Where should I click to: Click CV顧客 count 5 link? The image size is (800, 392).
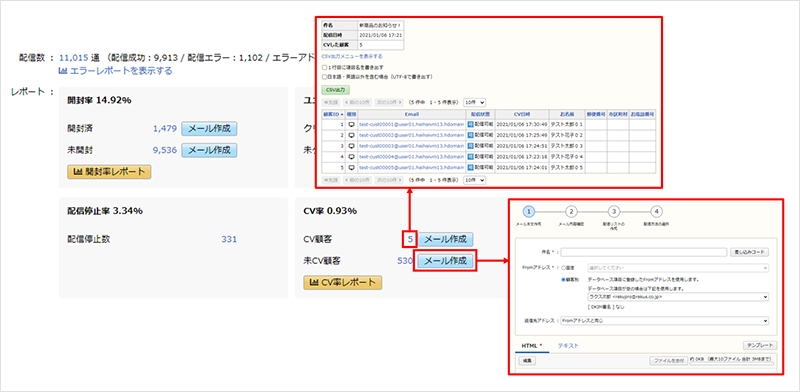click(410, 239)
